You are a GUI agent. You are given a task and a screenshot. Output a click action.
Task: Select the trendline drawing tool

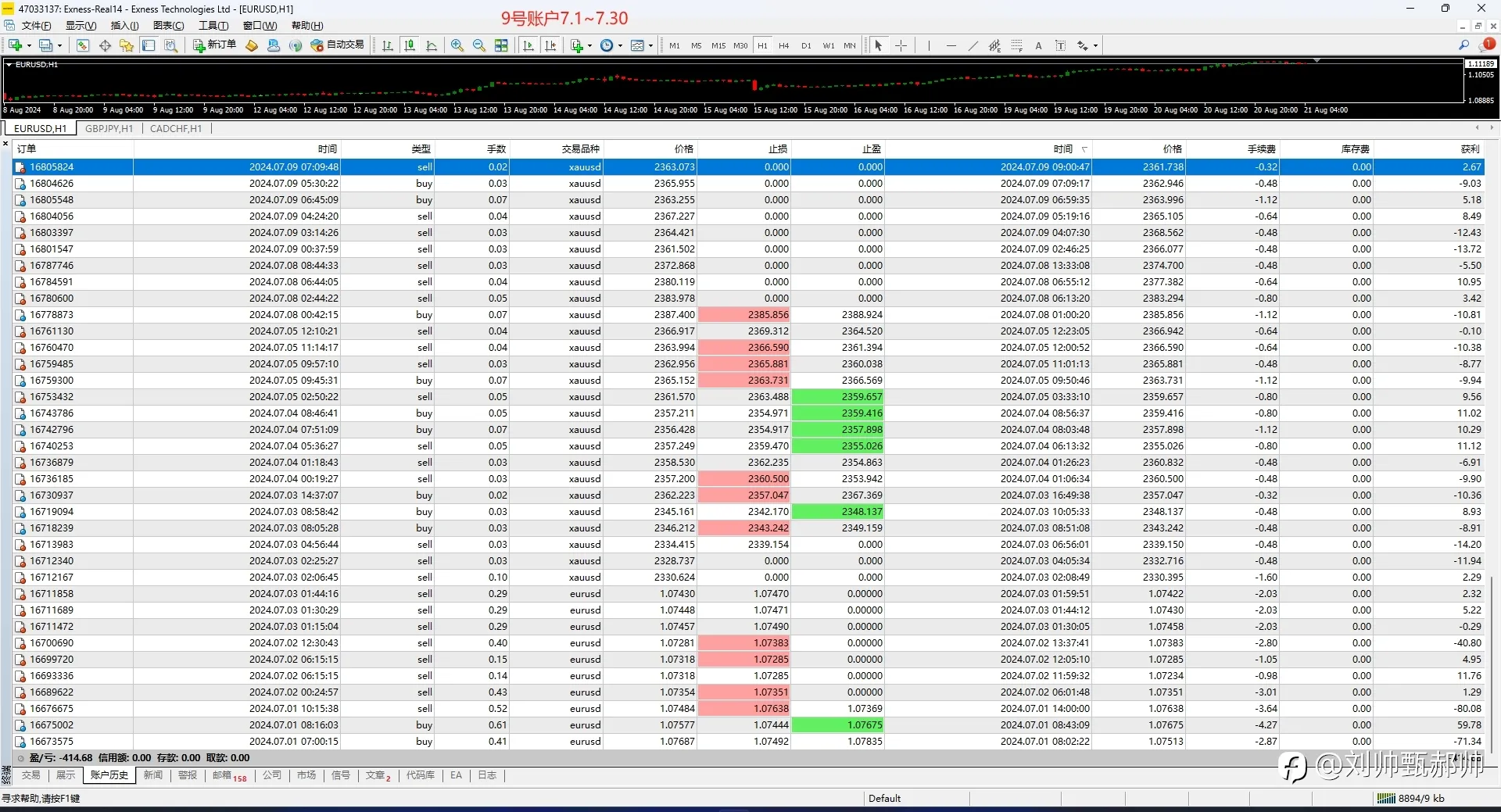tap(973, 45)
